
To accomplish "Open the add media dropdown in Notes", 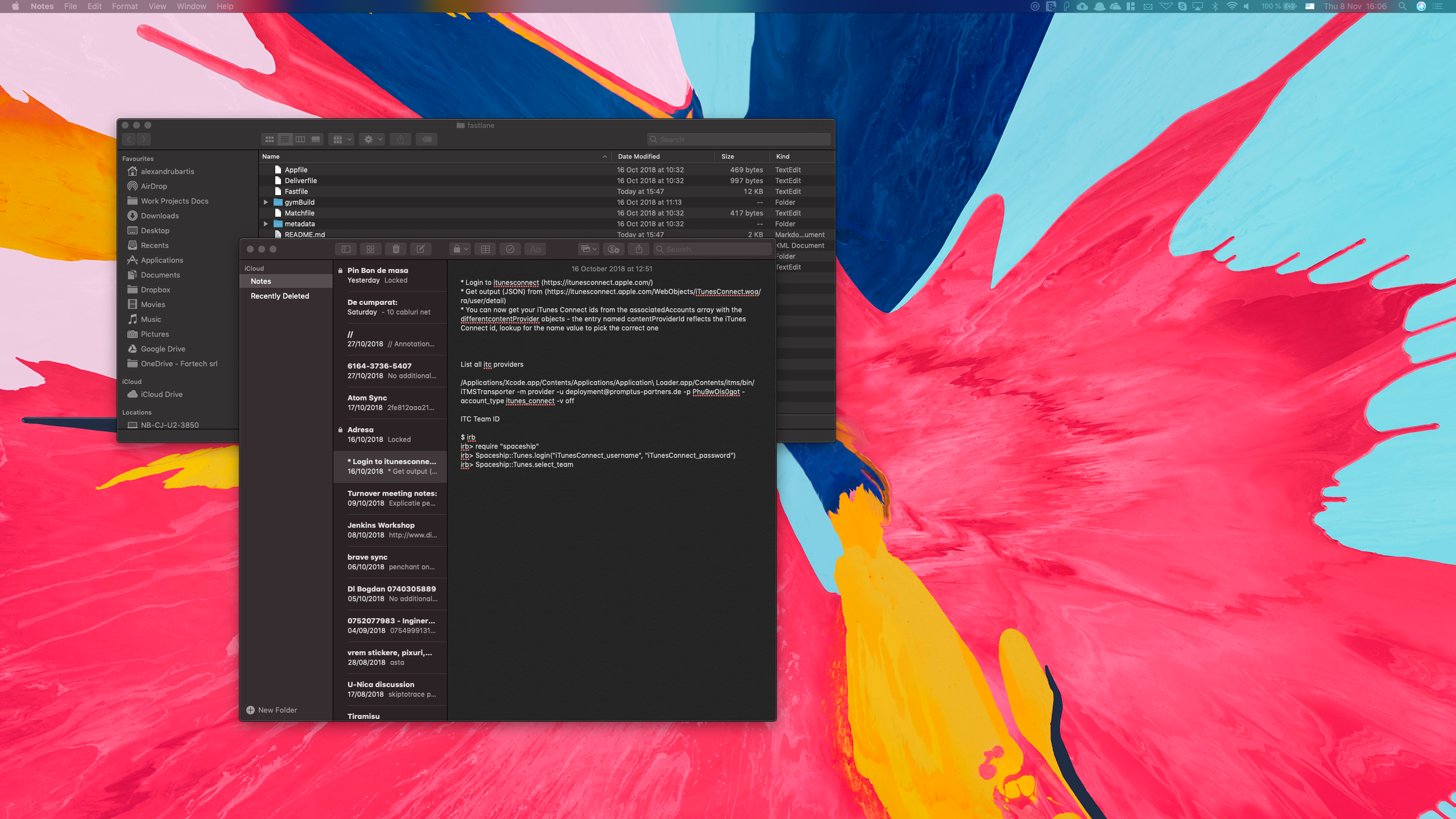I will coord(589,249).
